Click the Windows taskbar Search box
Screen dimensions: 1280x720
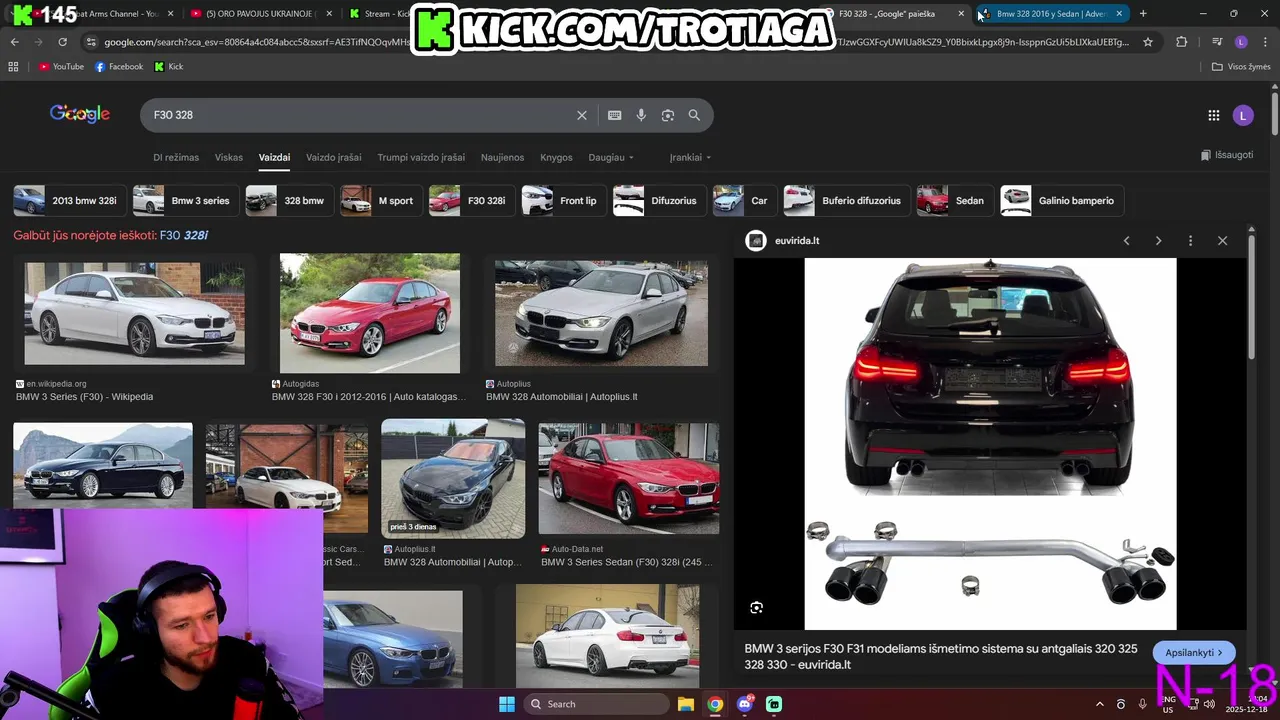[x=596, y=704]
